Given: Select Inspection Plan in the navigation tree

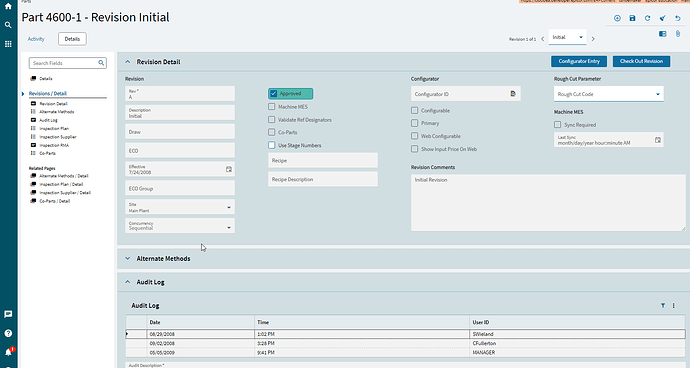Looking at the screenshot, I should point(54,129).
